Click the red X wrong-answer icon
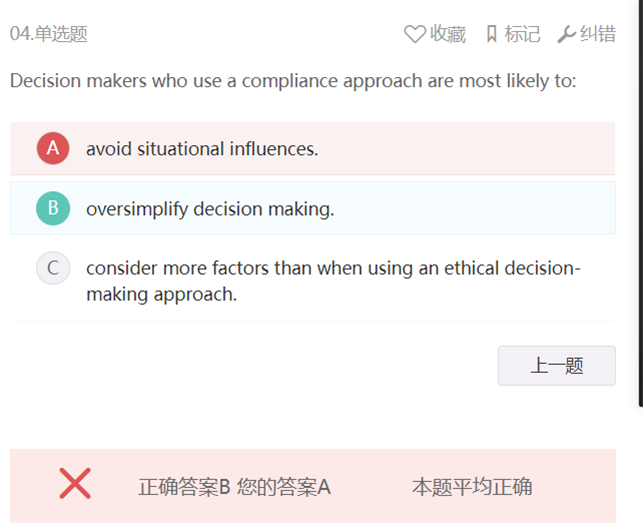This screenshot has width=643, height=523. (x=75, y=483)
